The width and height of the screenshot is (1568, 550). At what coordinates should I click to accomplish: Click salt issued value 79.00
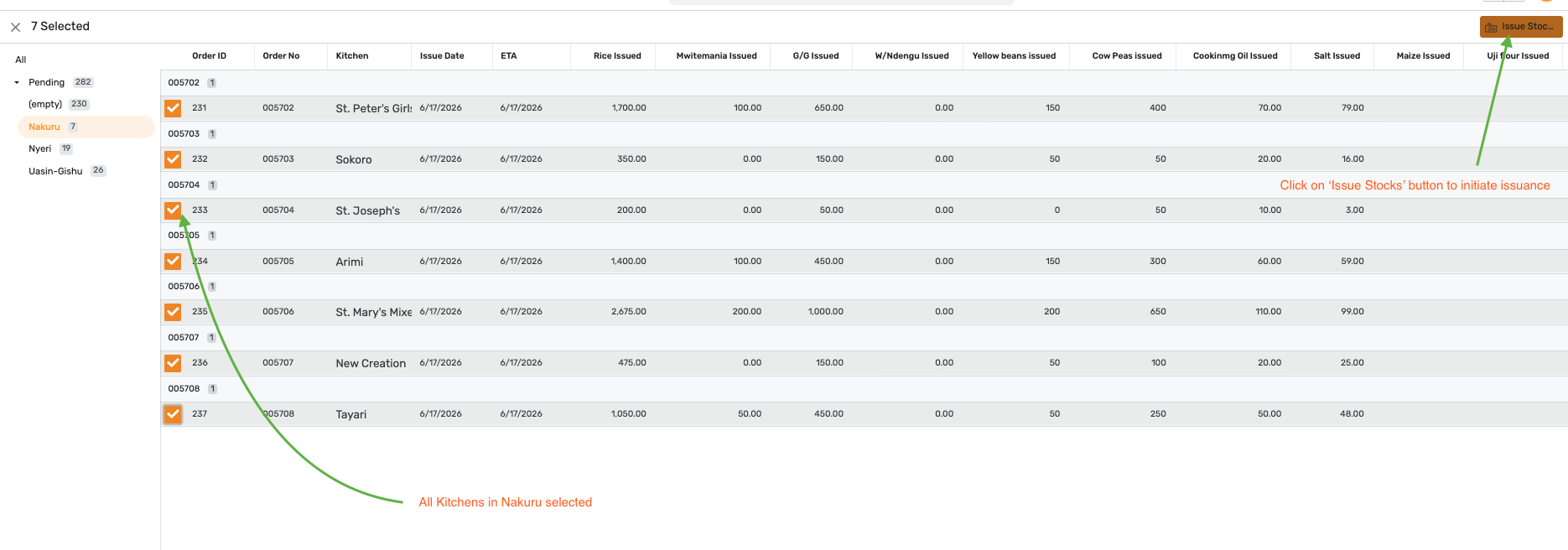pos(1353,108)
